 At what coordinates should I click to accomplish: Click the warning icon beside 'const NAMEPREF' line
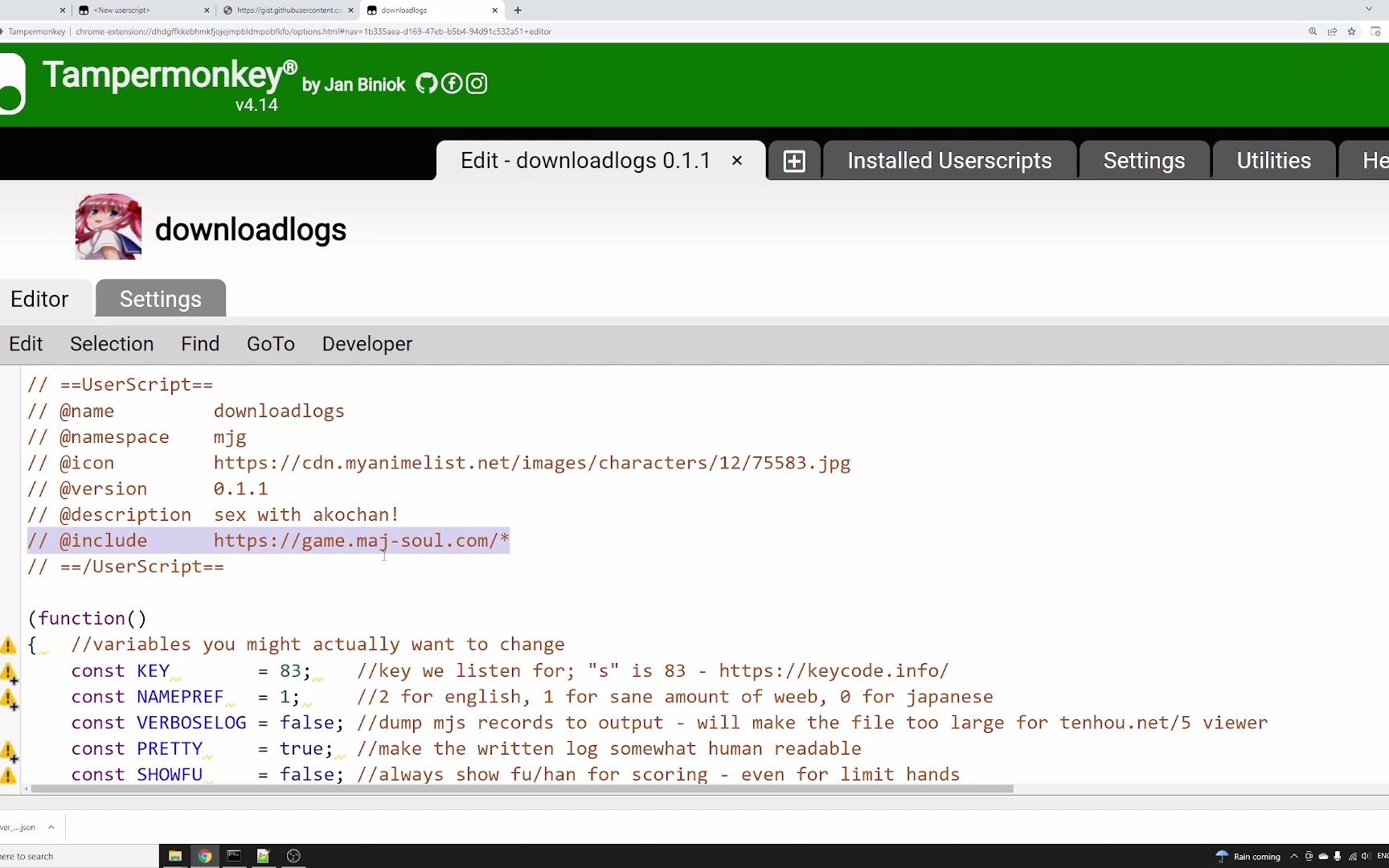tap(8, 699)
